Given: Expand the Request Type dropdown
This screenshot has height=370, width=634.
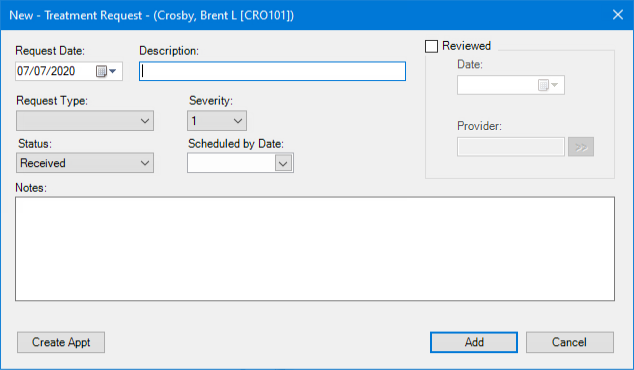Looking at the screenshot, I should [x=85, y=121].
